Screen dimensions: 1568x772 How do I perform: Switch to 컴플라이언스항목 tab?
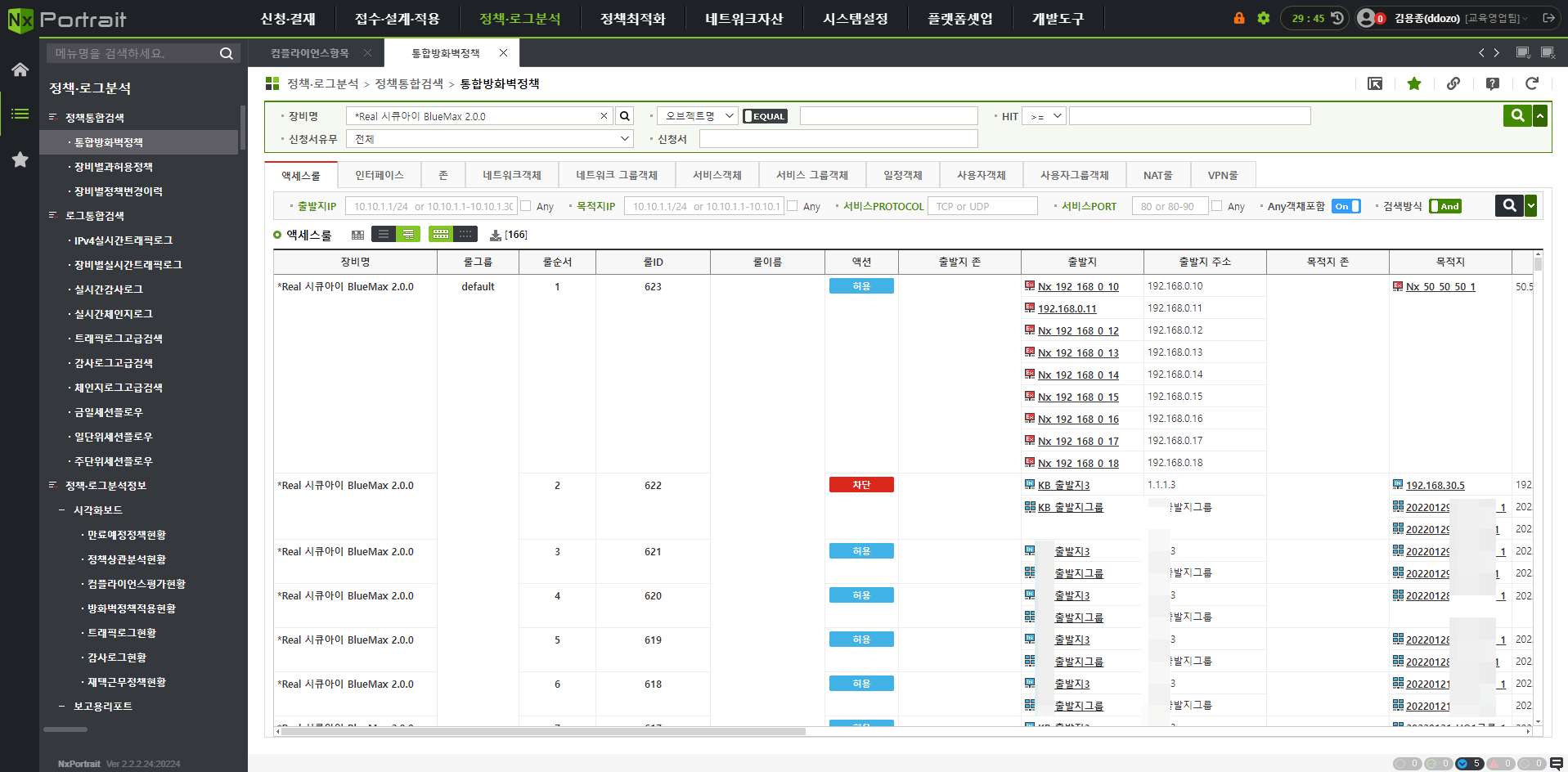point(309,53)
